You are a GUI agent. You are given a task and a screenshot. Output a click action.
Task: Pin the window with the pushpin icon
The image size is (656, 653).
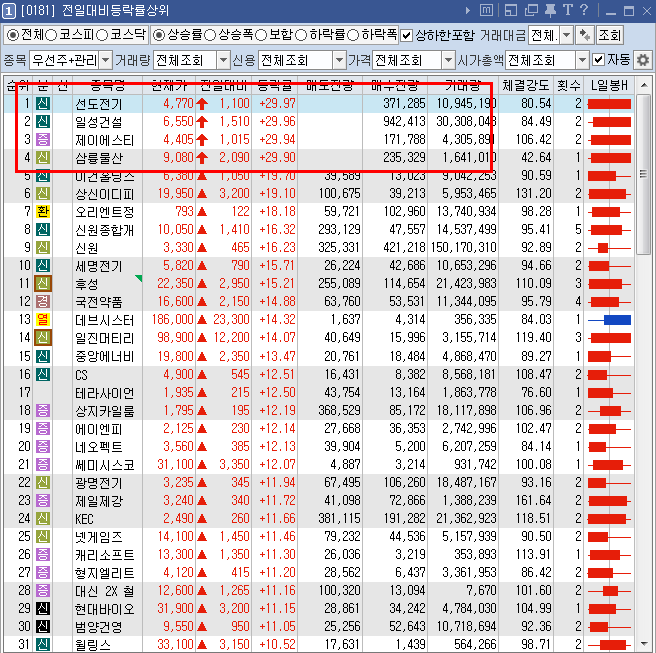[x=550, y=10]
